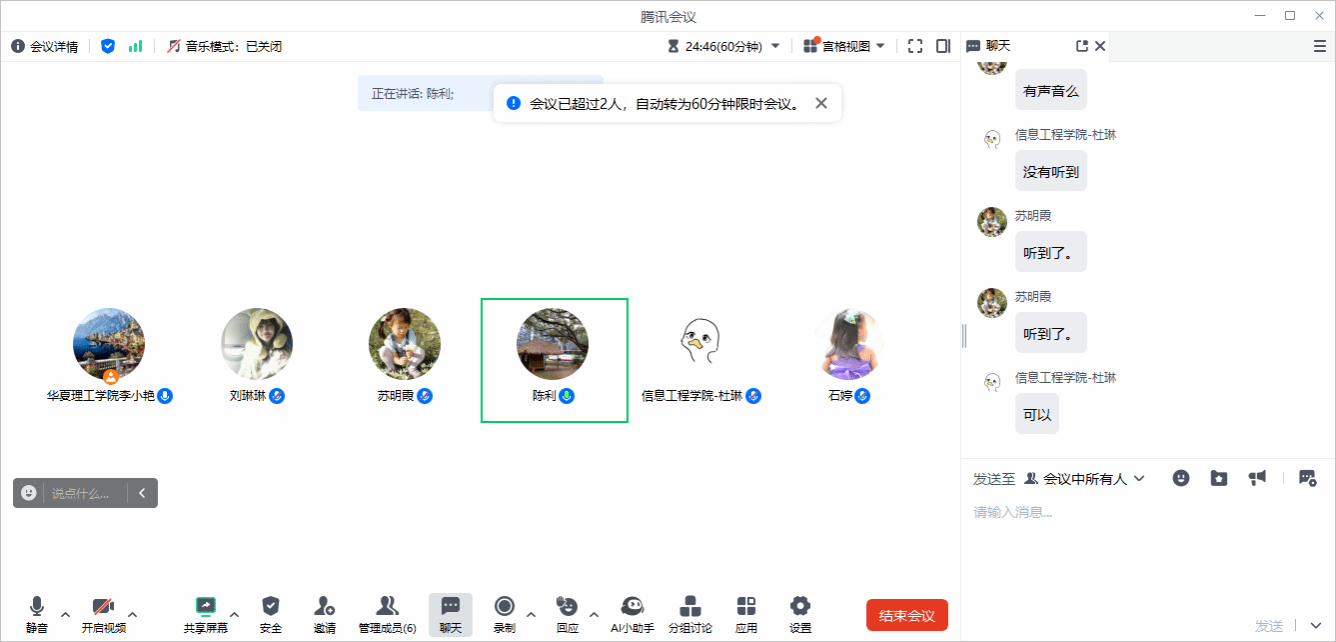1336x642 pixels.
Task: Dismiss the 60-minute limit notification
Action: tap(821, 103)
